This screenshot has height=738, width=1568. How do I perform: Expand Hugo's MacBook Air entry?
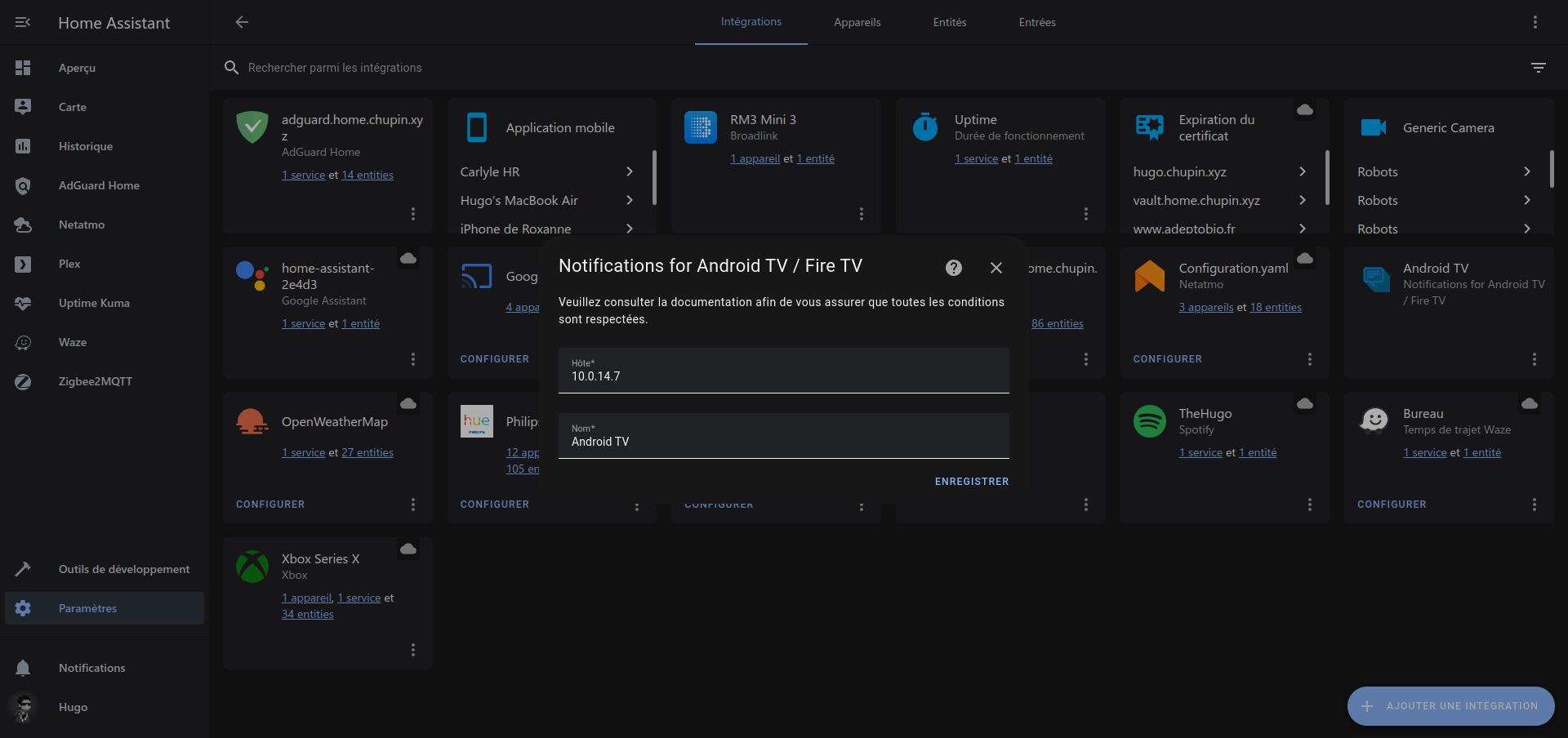click(547, 200)
